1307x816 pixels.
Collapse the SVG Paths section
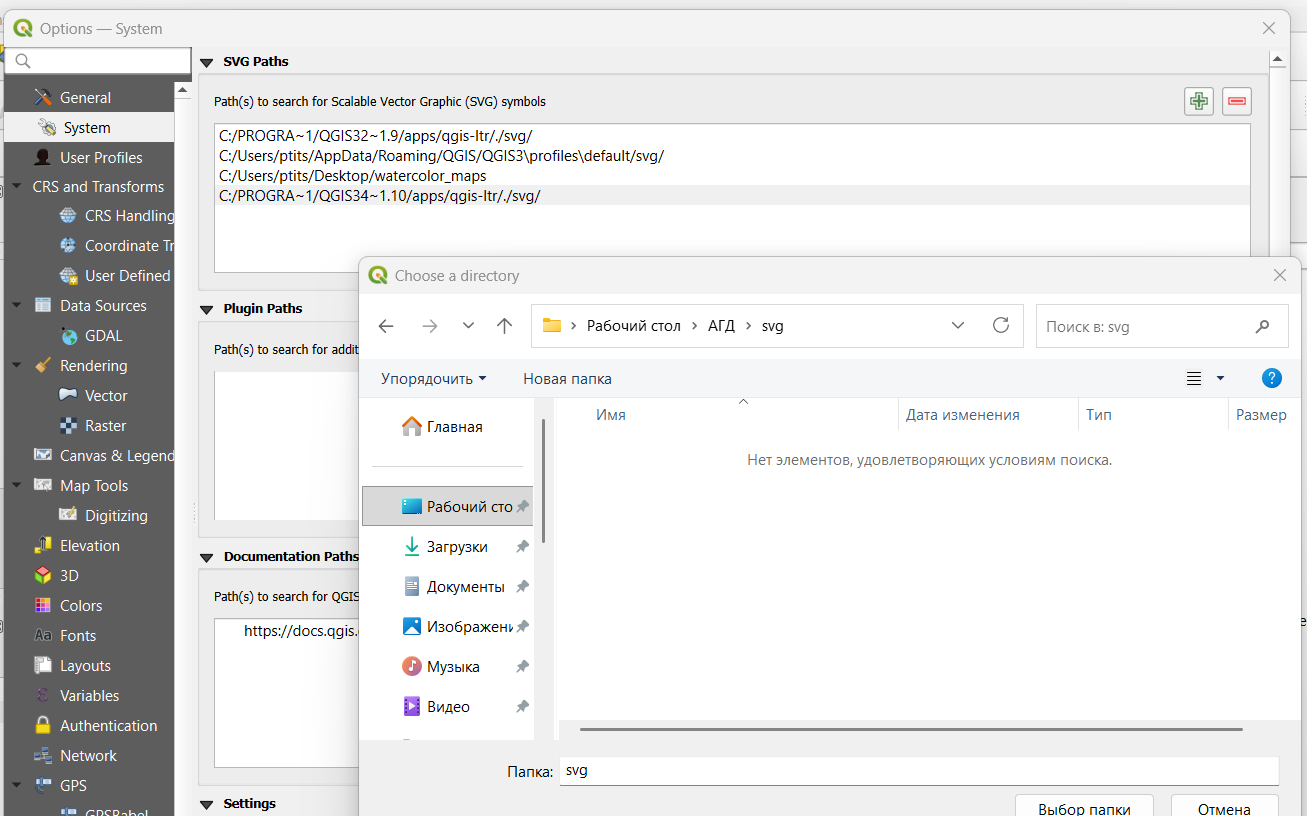click(x=207, y=62)
